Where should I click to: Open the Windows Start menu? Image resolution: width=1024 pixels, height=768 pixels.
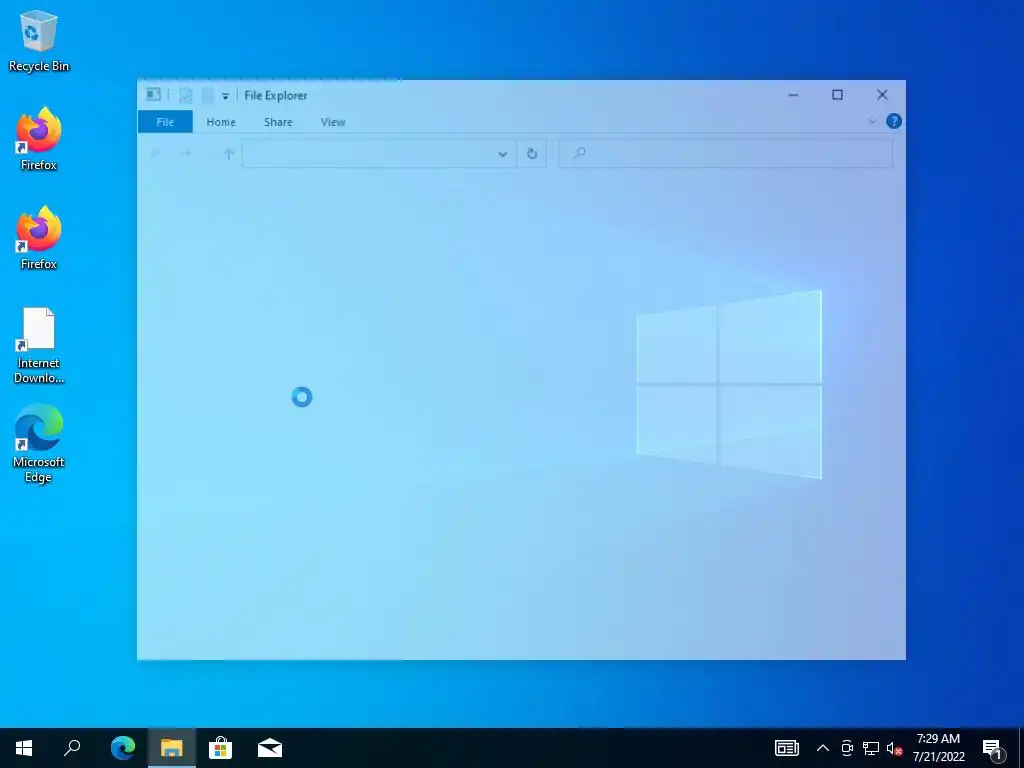(24, 748)
